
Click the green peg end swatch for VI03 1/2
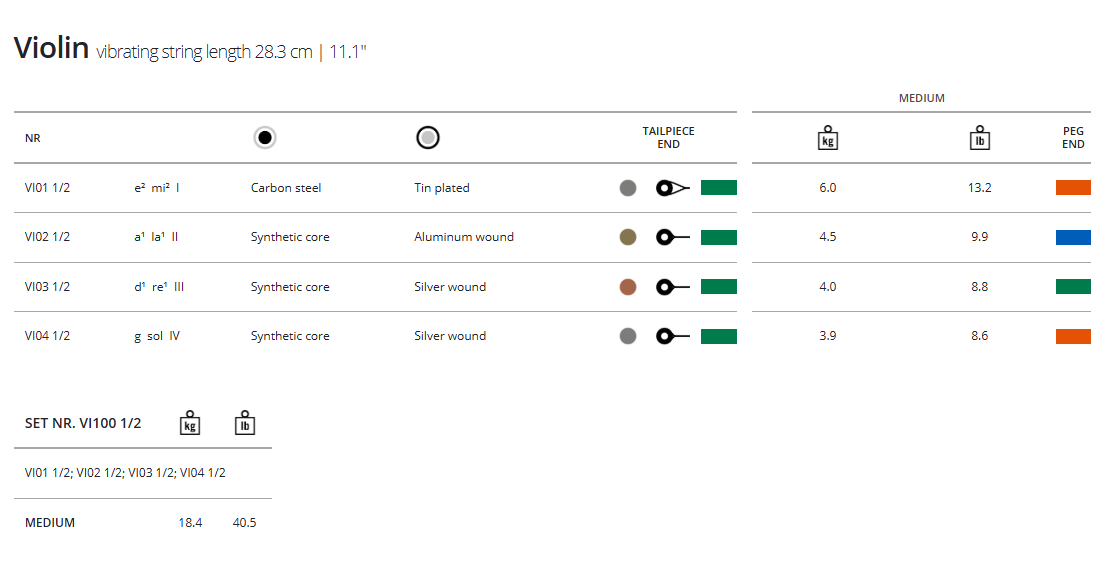1073,287
